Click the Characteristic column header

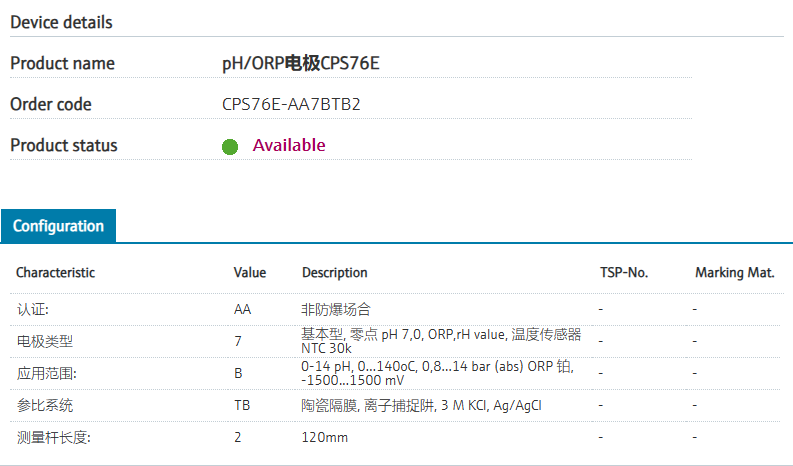click(55, 272)
